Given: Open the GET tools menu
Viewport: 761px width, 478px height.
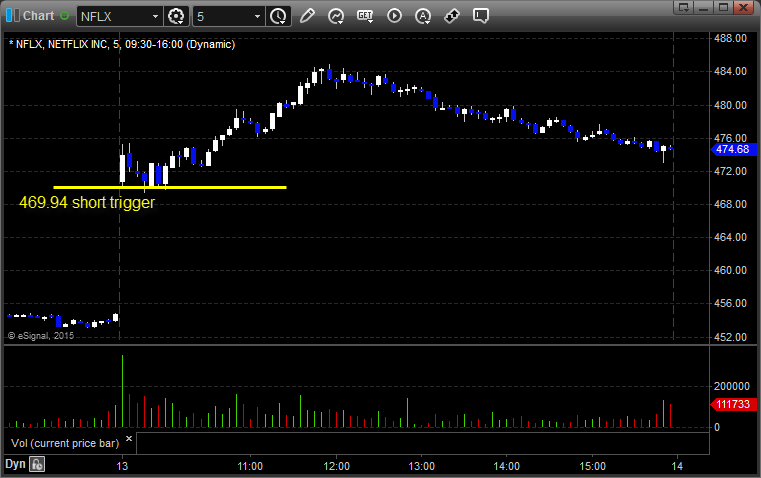Looking at the screenshot, I should 365,16.
